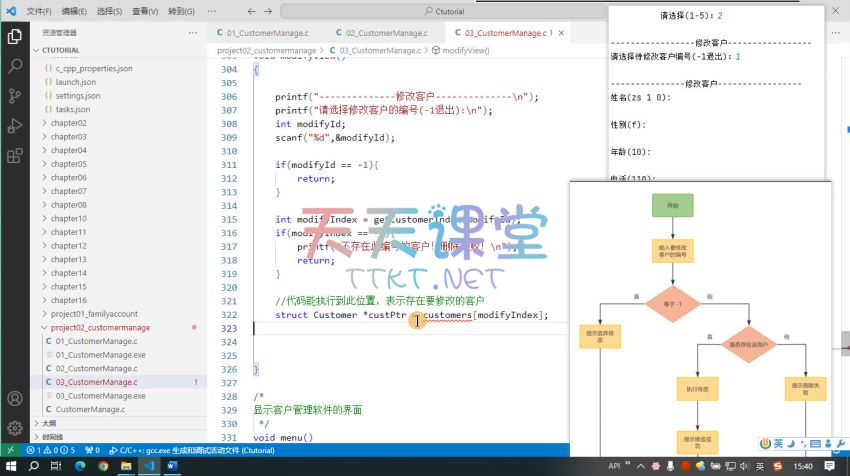Open the Source Control view

point(15,97)
